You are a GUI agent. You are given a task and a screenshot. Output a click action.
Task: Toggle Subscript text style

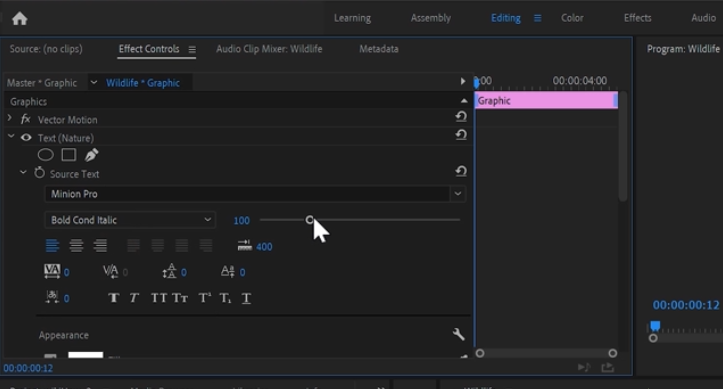coord(225,298)
